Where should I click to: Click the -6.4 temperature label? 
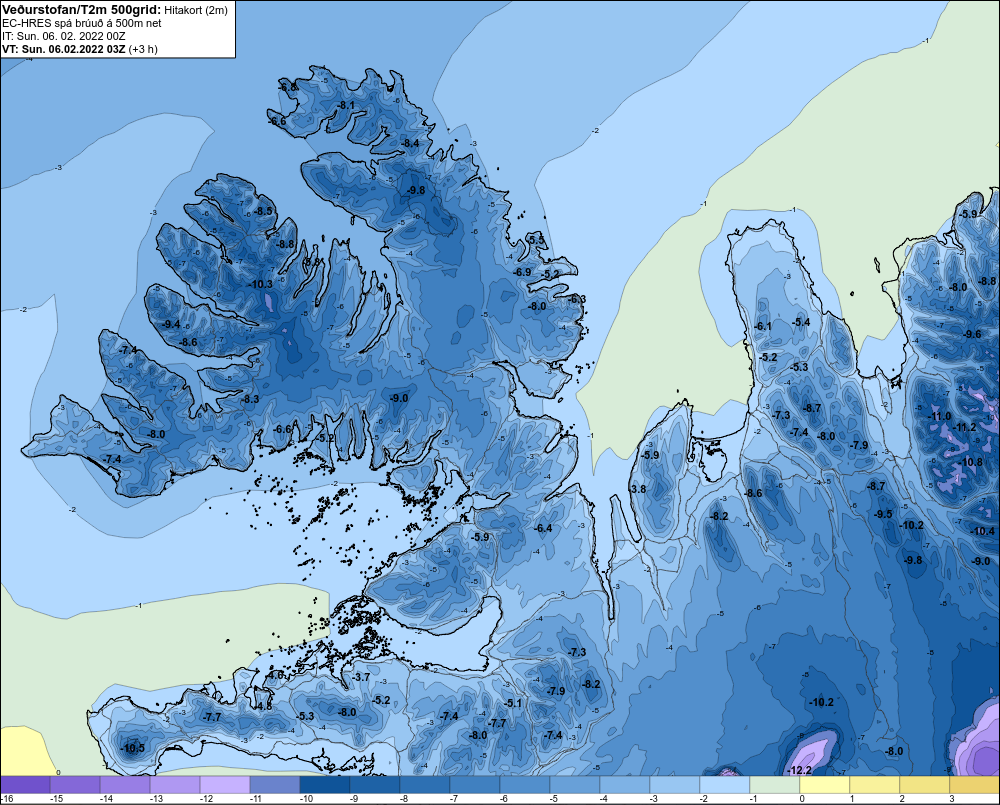click(543, 528)
